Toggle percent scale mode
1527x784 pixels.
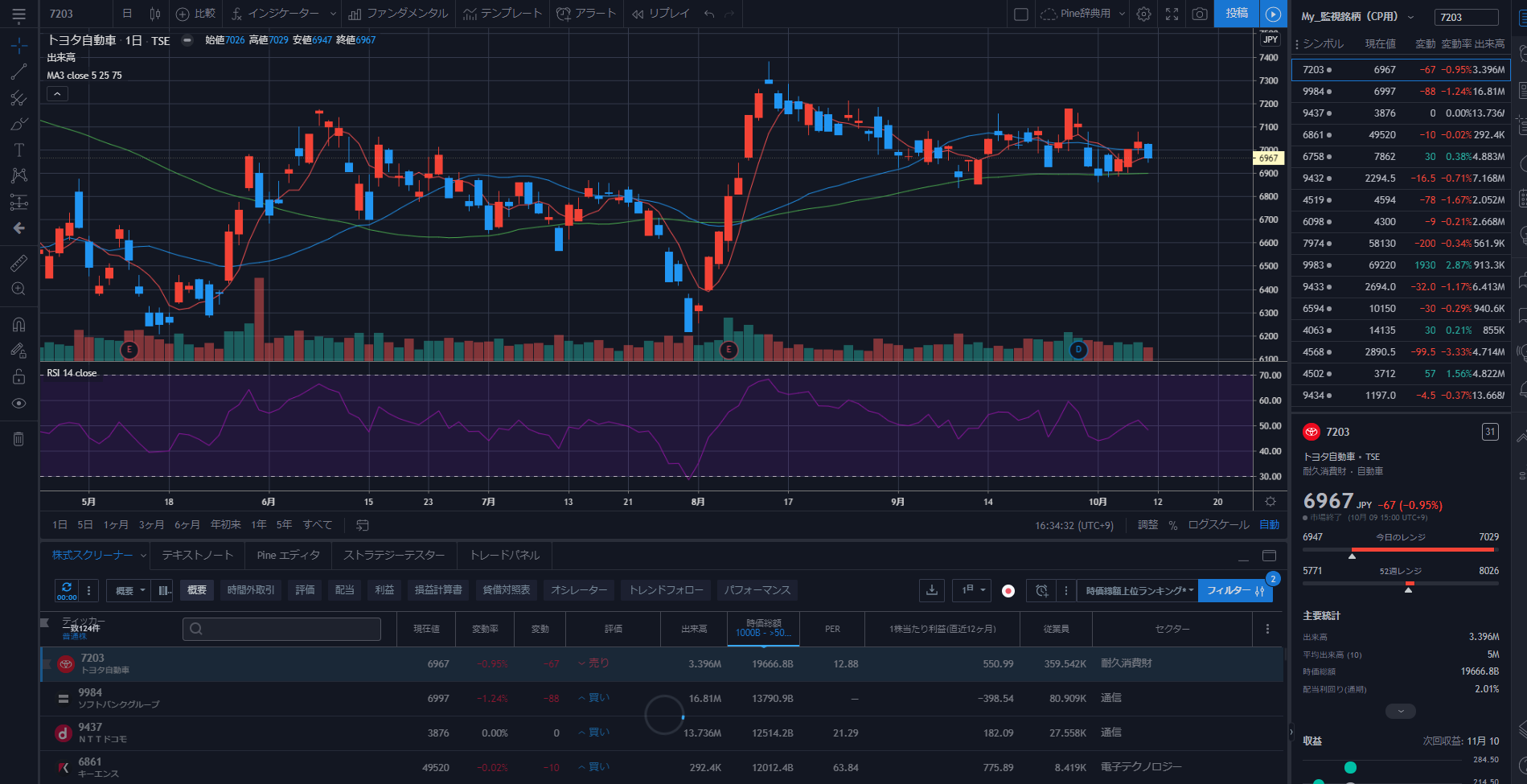pyautogui.click(x=1173, y=525)
